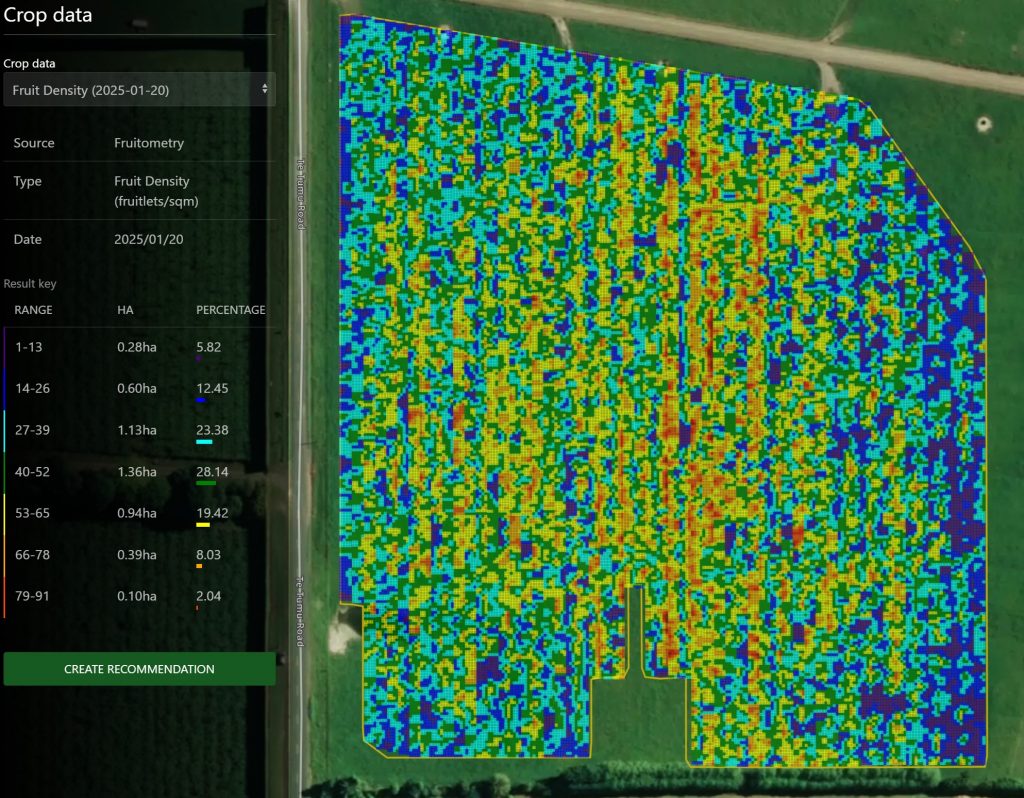Image resolution: width=1024 pixels, height=798 pixels.
Task: Click the 1.36ha area value
Action: click(x=136, y=471)
